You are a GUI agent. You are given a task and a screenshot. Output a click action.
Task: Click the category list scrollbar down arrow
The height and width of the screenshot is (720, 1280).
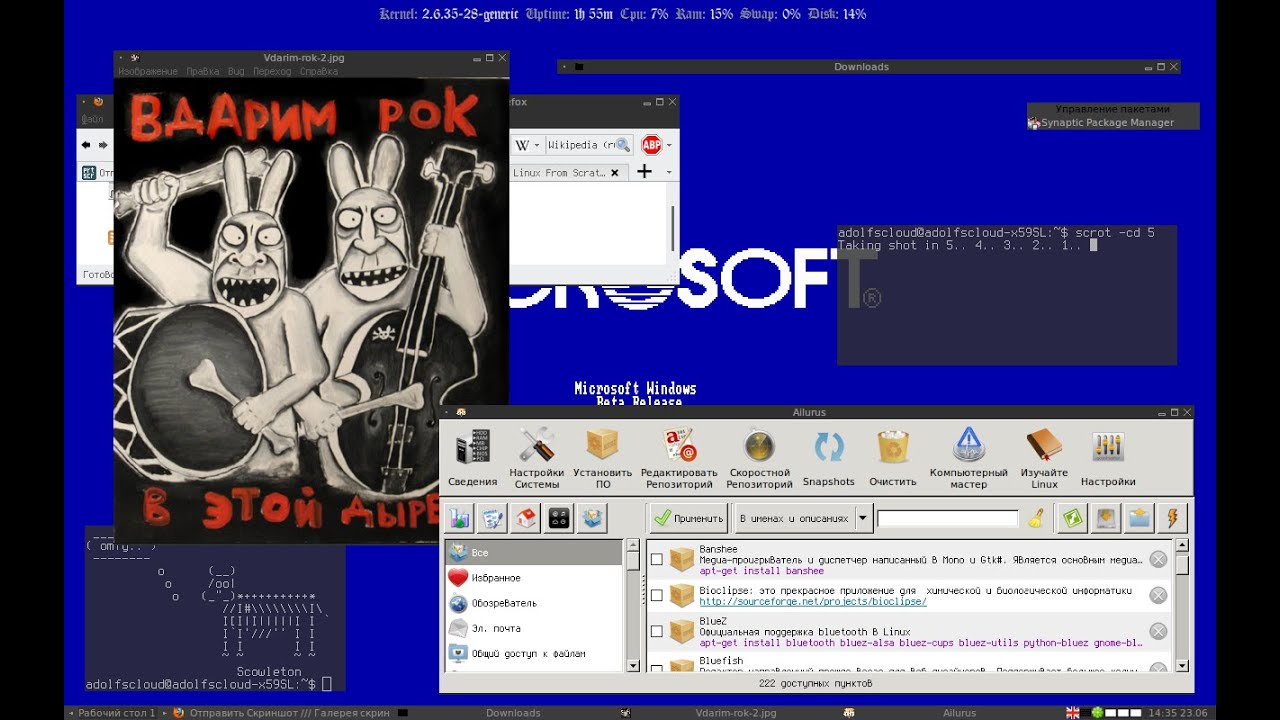(632, 665)
